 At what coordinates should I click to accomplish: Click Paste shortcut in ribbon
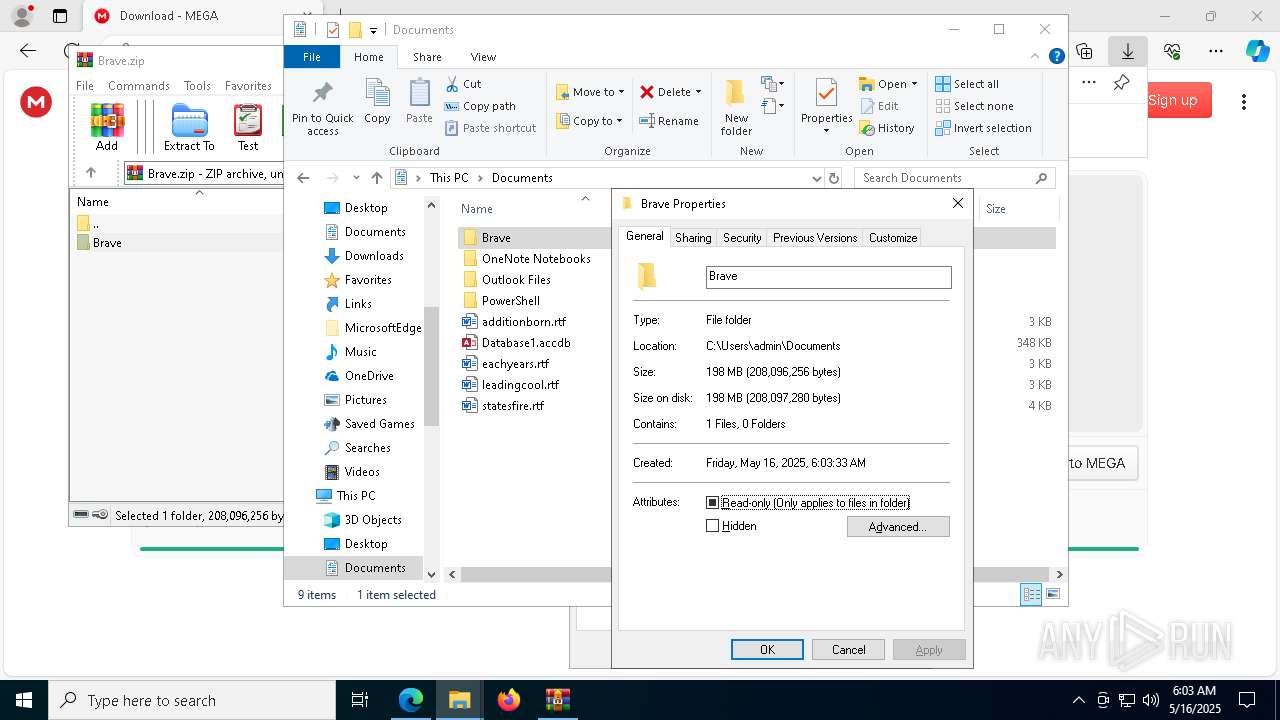490,128
